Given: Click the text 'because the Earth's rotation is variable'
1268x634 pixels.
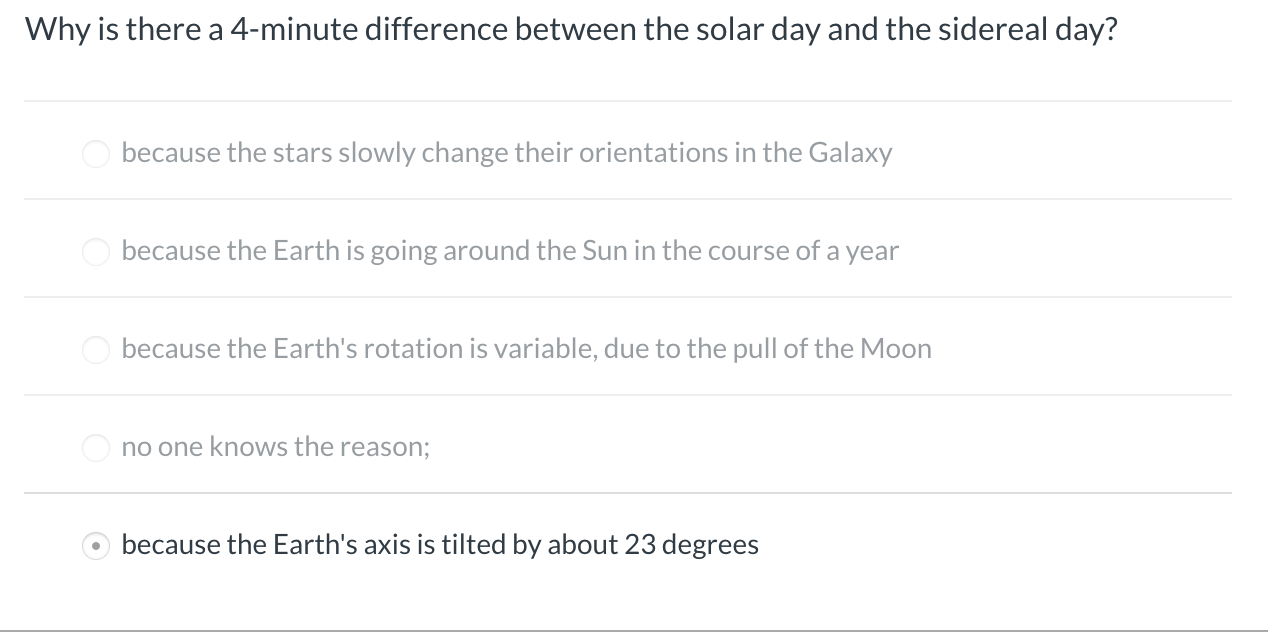Looking at the screenshot, I should (526, 350).
